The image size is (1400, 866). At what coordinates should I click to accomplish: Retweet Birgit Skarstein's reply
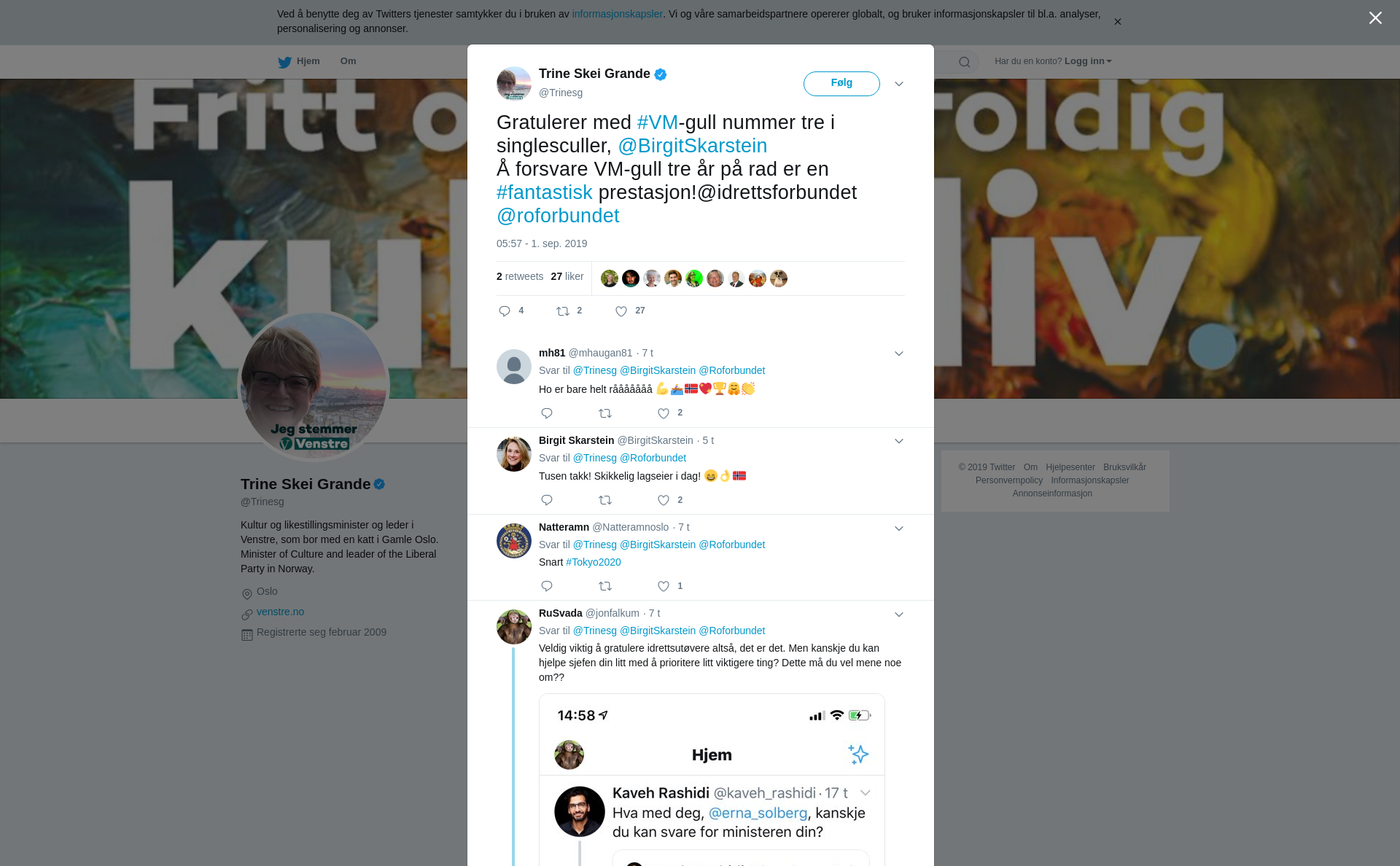coord(605,500)
